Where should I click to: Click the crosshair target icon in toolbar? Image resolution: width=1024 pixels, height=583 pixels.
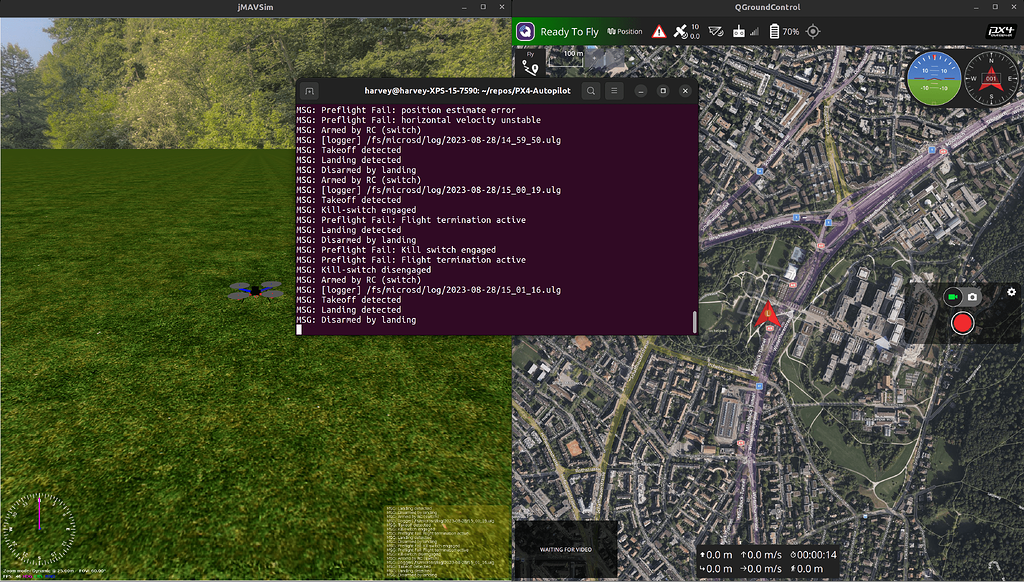coord(813,31)
